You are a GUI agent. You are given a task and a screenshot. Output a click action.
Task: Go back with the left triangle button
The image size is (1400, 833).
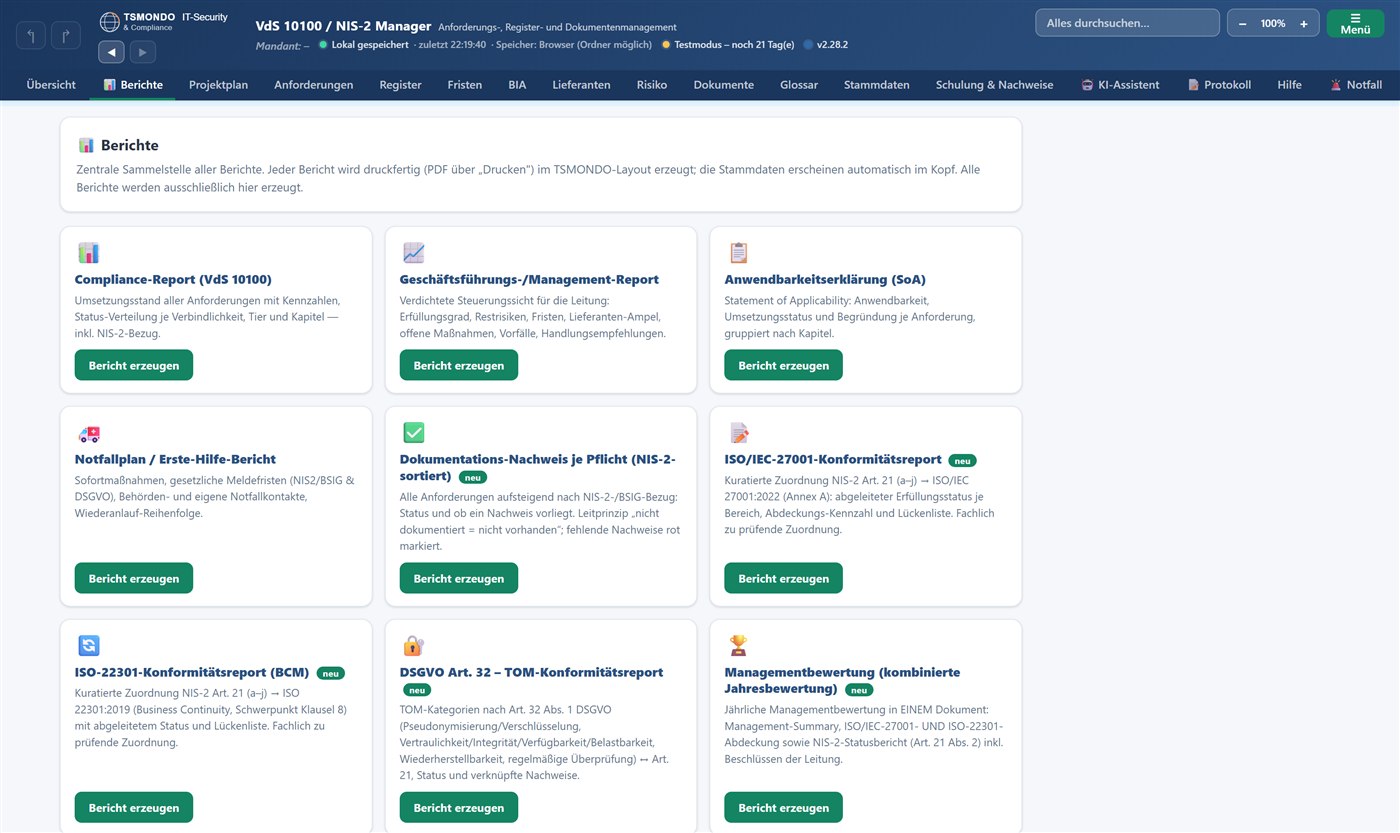[111, 52]
